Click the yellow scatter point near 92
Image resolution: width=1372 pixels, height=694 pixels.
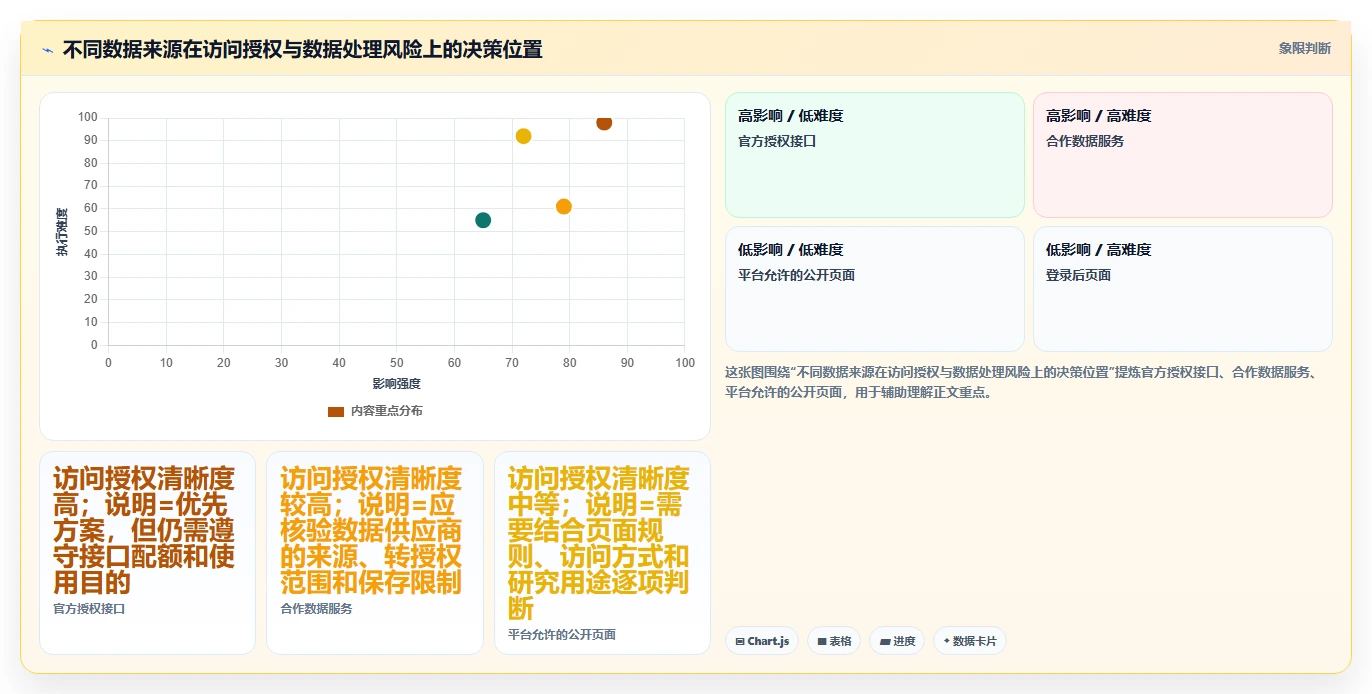[523, 136]
